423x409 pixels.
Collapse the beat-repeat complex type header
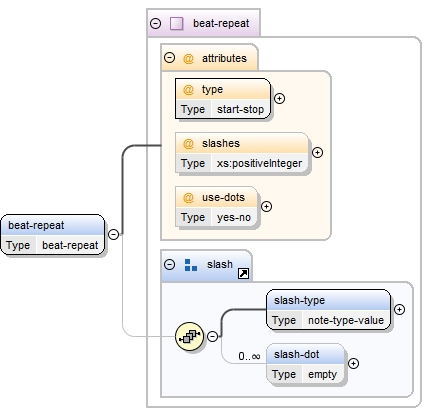click(x=155, y=24)
